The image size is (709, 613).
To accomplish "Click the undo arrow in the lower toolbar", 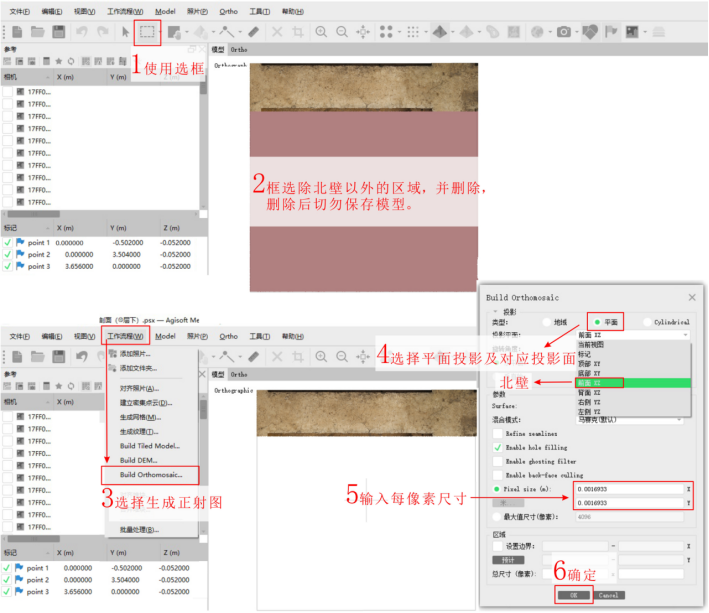I will click(82, 356).
